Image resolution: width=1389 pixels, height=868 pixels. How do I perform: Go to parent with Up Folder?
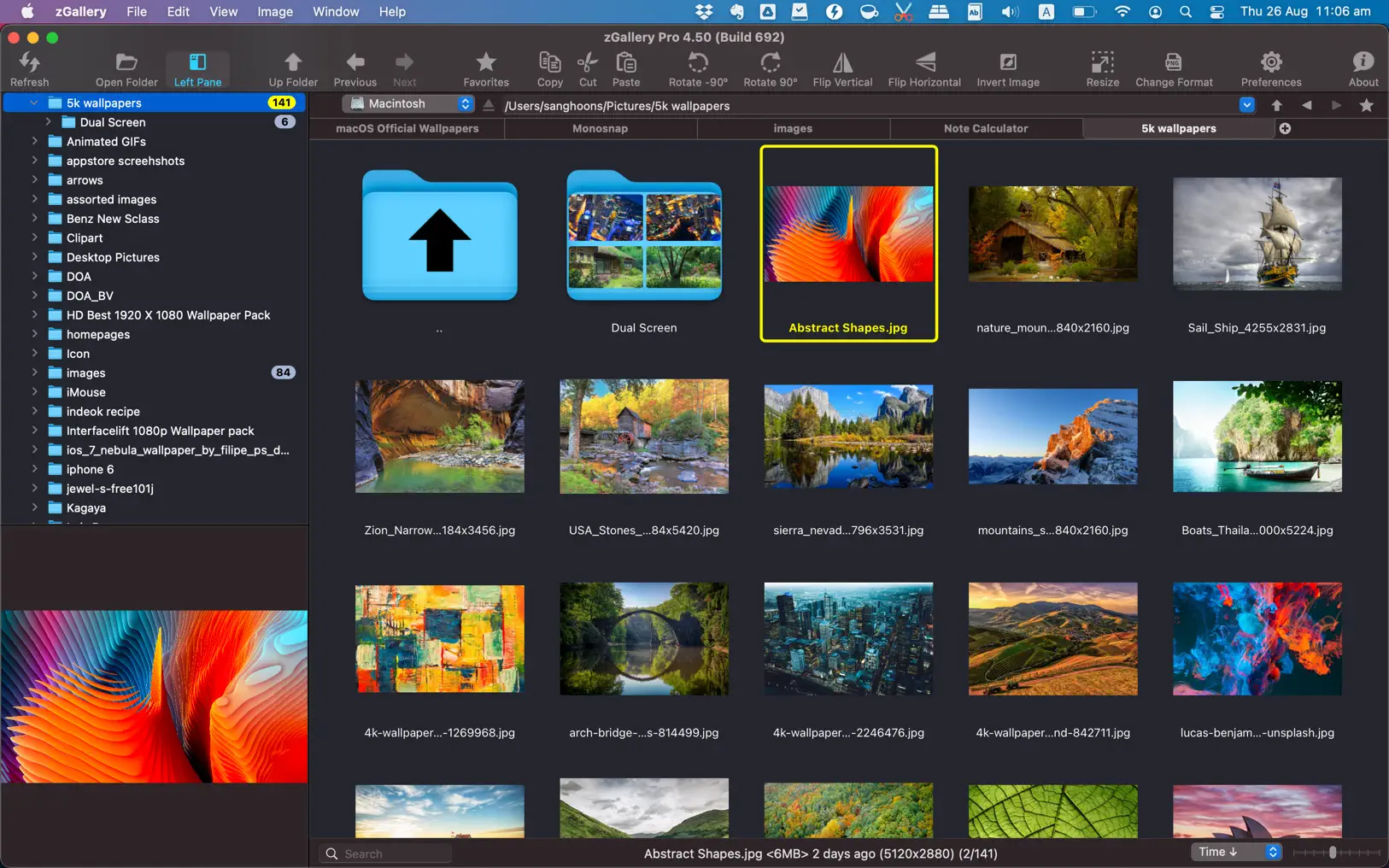(x=293, y=68)
